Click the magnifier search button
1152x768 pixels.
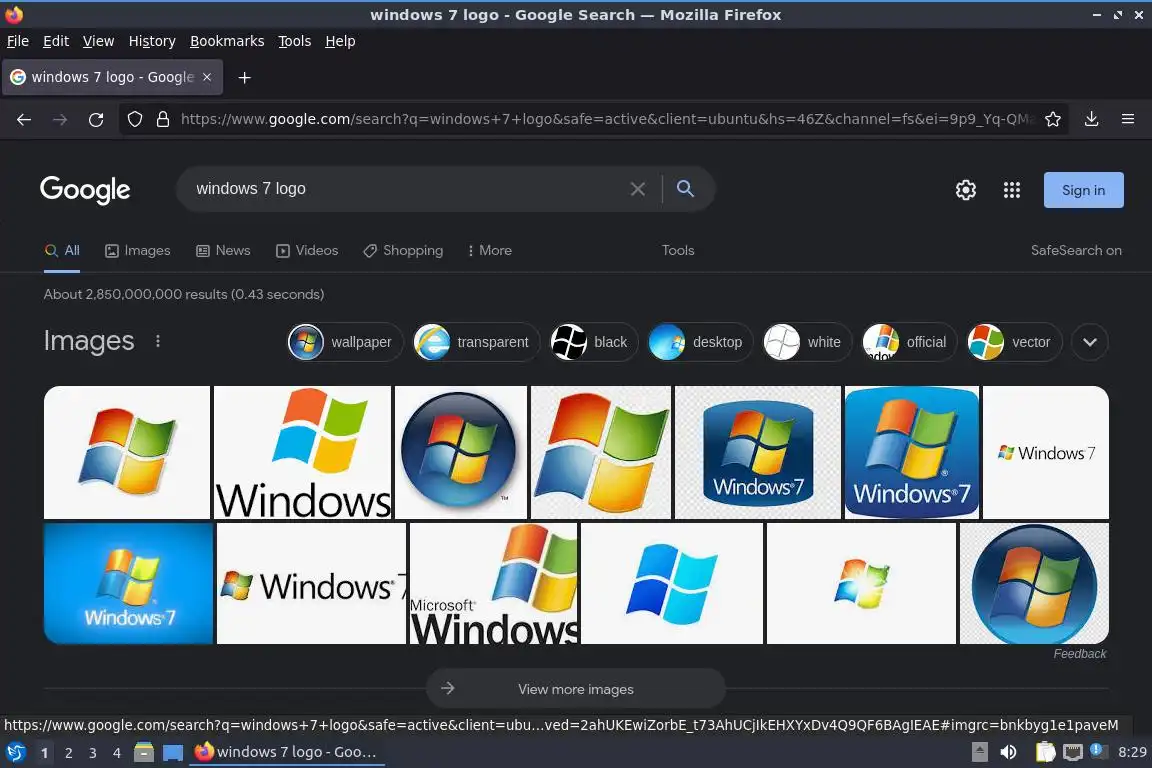point(685,189)
